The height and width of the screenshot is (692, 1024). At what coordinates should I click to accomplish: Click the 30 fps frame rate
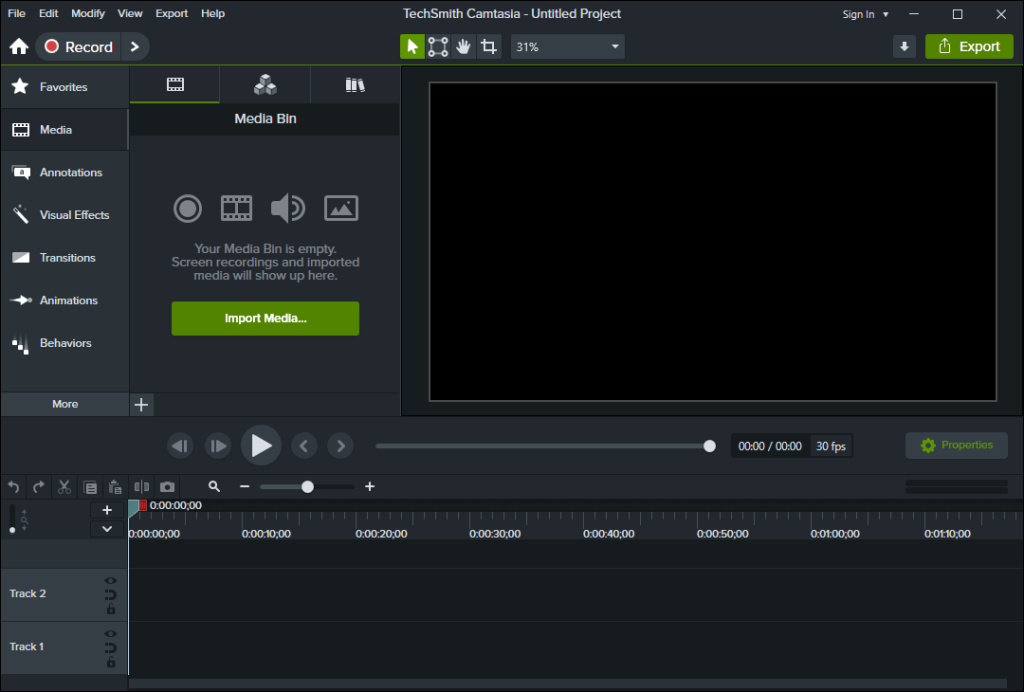coord(831,446)
